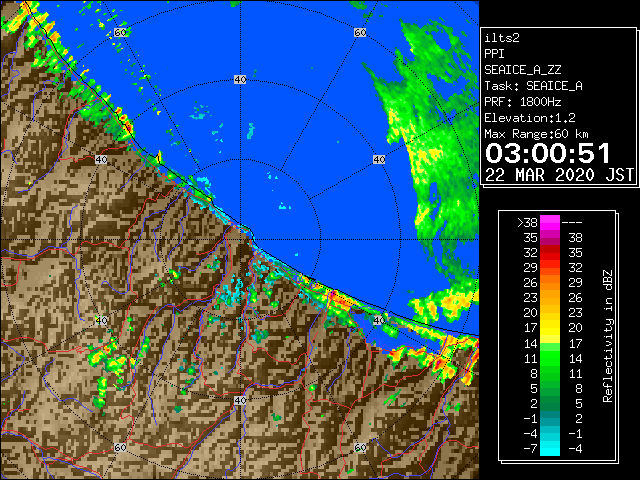This screenshot has height=480, width=640.
Task: Pick the magenta >38 swatch in the legend
Action: (x=550, y=223)
